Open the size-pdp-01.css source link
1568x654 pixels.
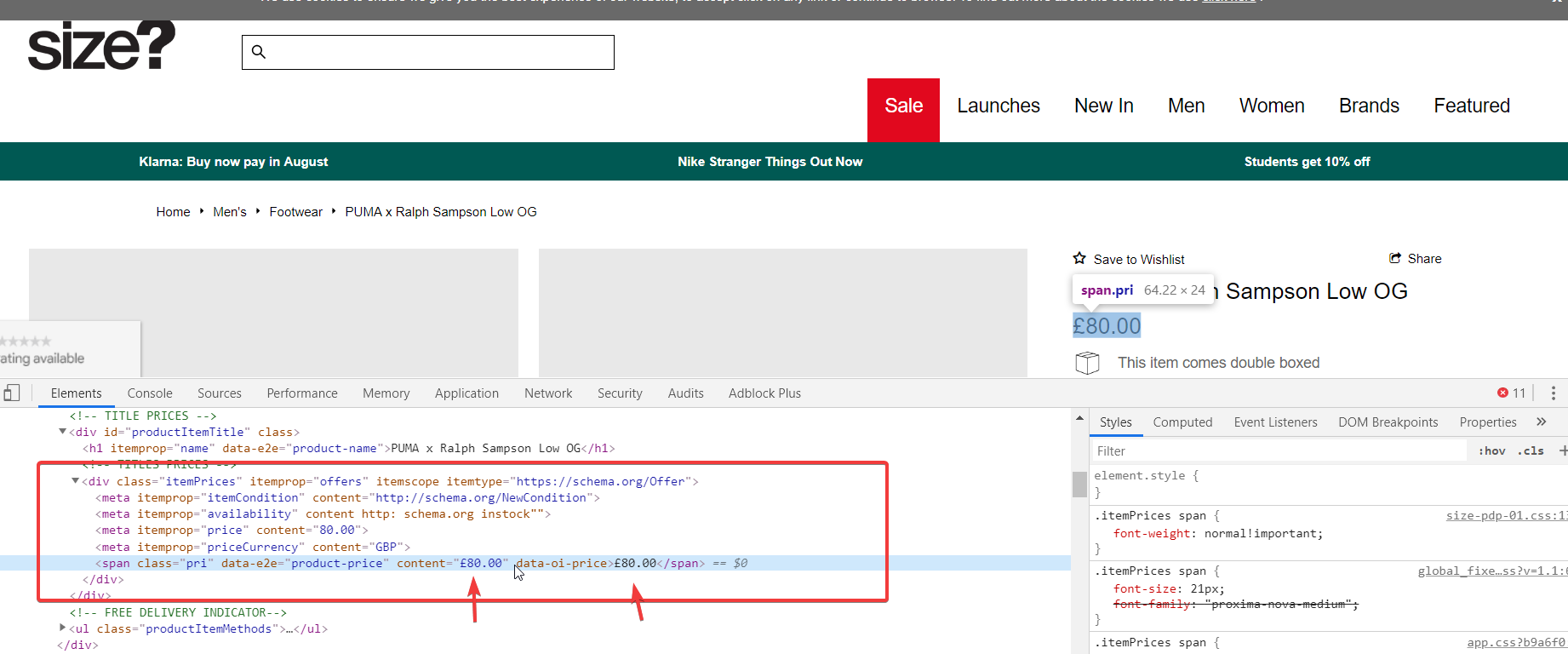click(1507, 515)
